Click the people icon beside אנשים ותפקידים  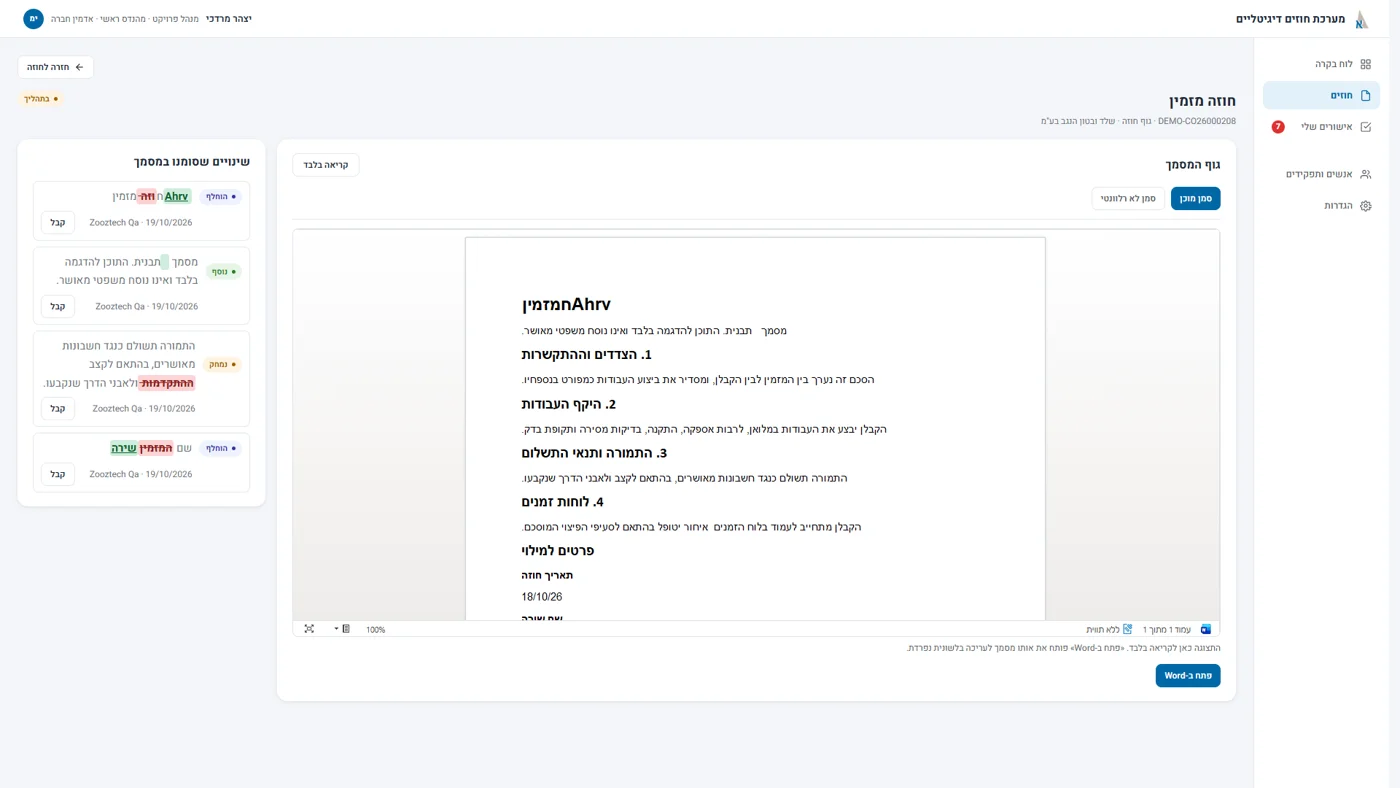click(x=1365, y=174)
